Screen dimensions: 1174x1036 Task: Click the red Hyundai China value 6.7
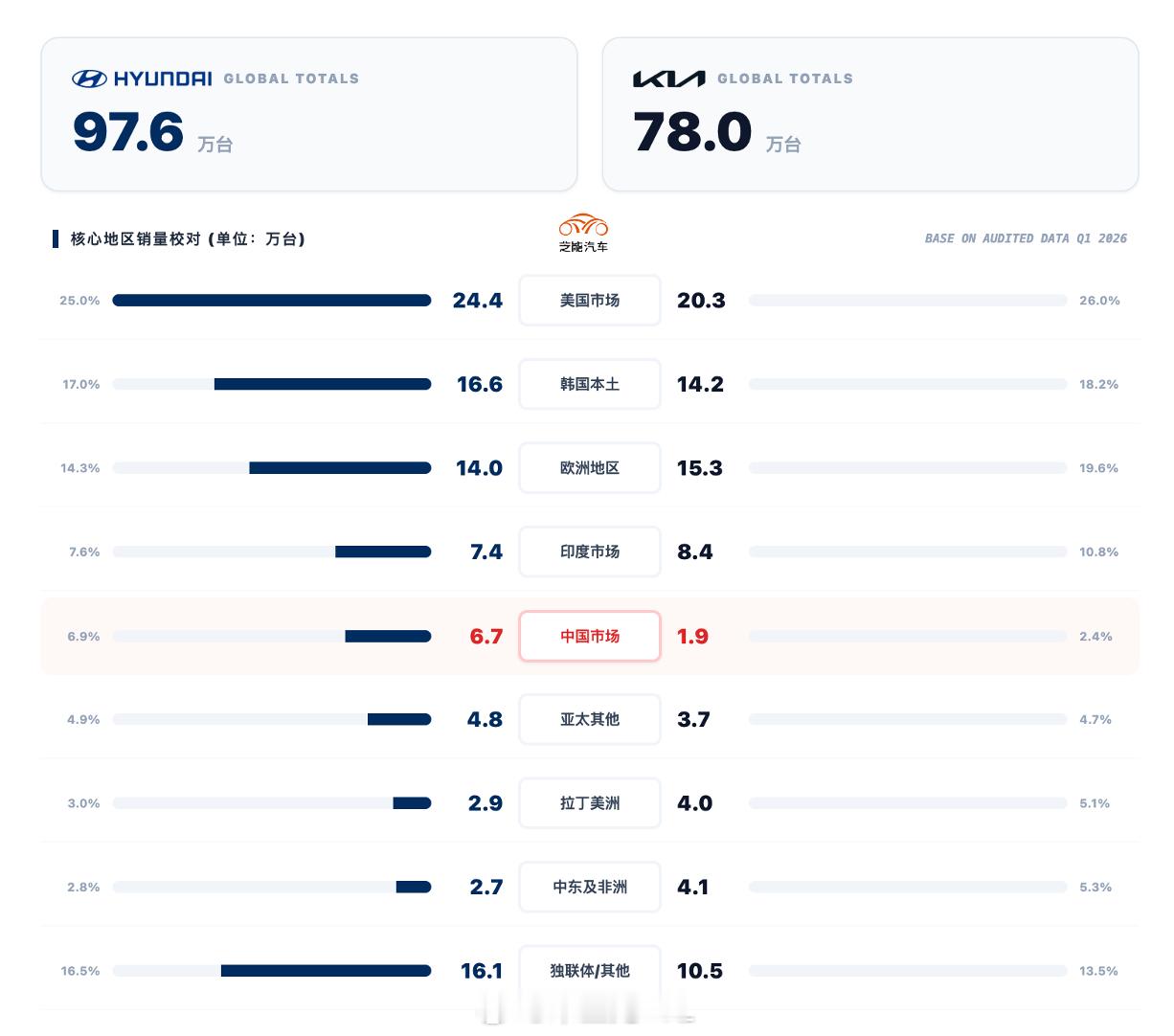(x=486, y=636)
